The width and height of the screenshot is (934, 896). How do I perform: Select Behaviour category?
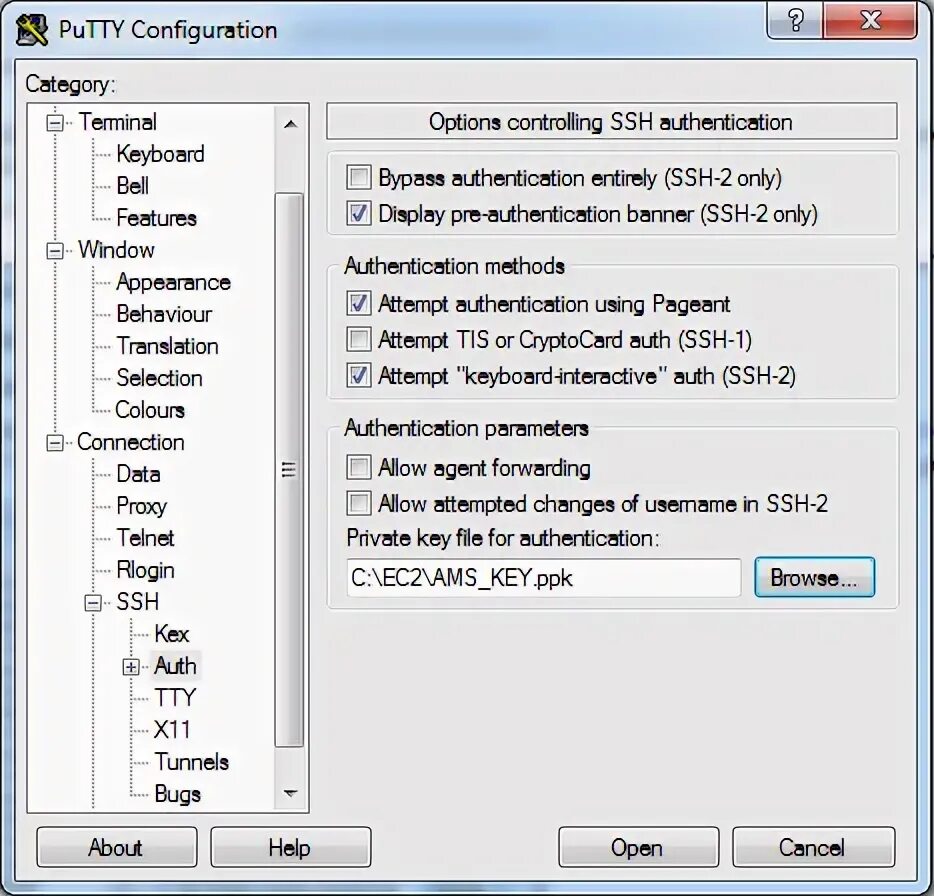164,314
